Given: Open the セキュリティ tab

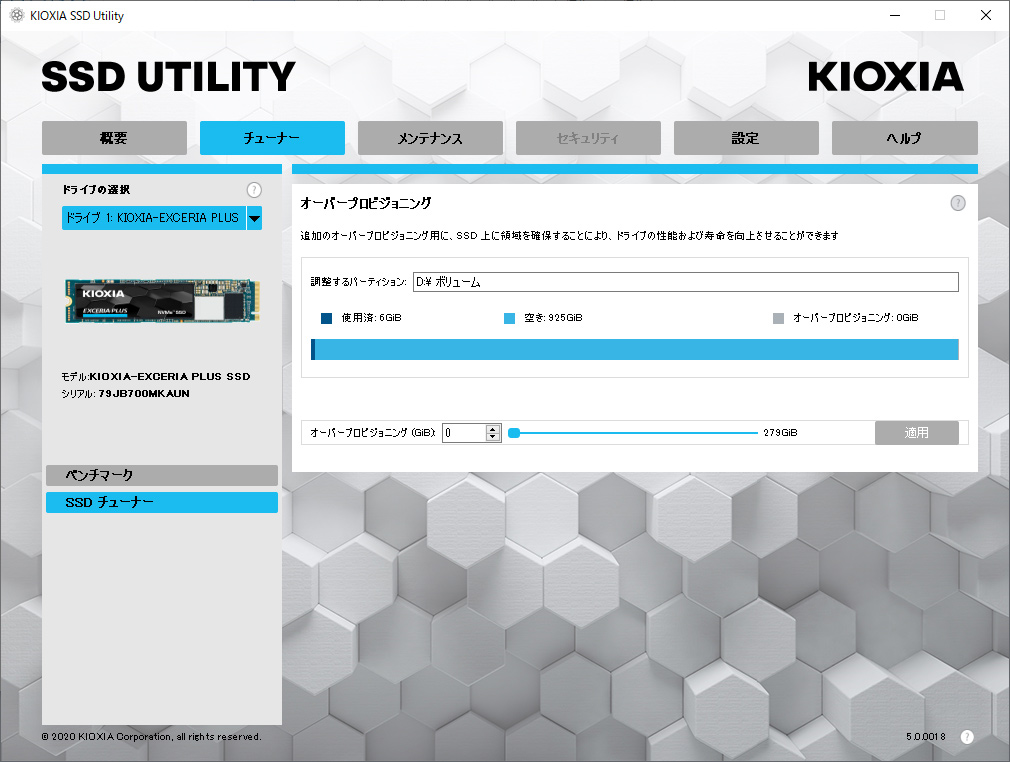Looking at the screenshot, I should tap(588, 138).
